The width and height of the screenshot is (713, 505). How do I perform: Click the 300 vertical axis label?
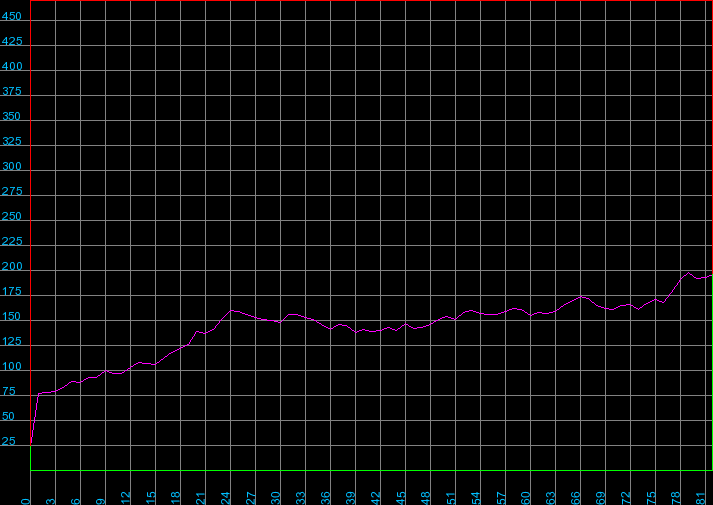click(12, 166)
